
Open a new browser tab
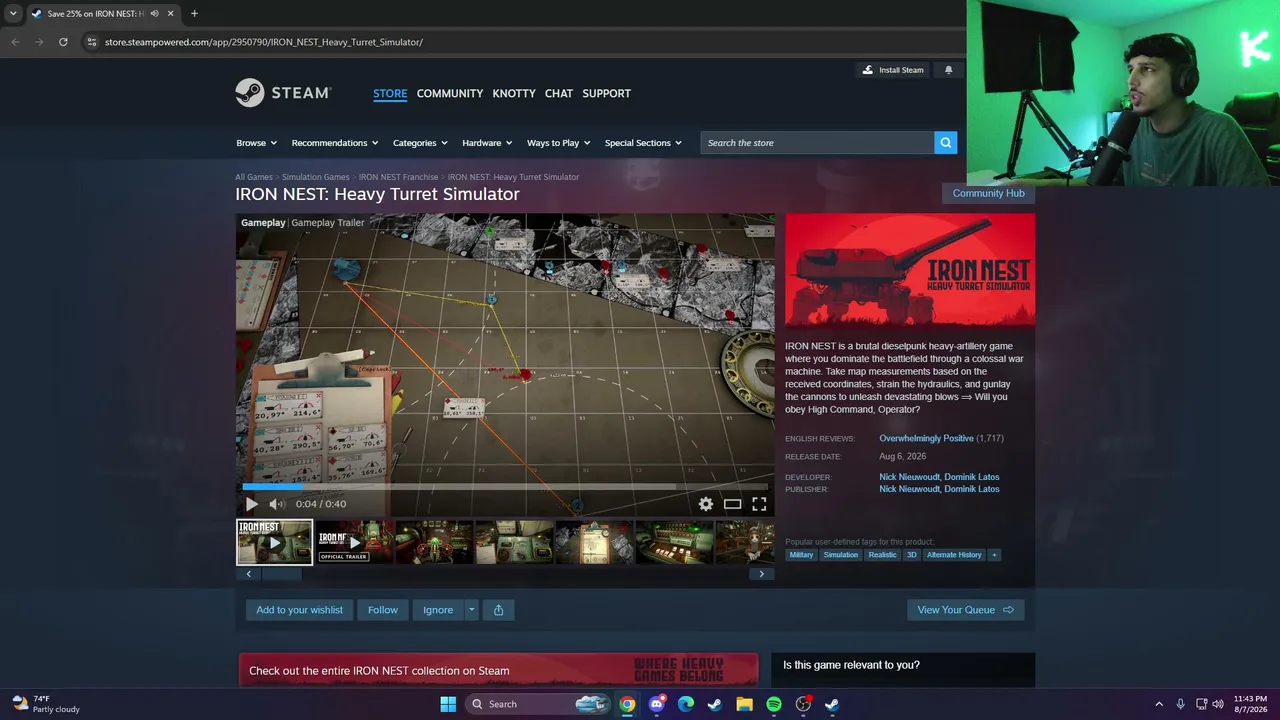coord(194,14)
